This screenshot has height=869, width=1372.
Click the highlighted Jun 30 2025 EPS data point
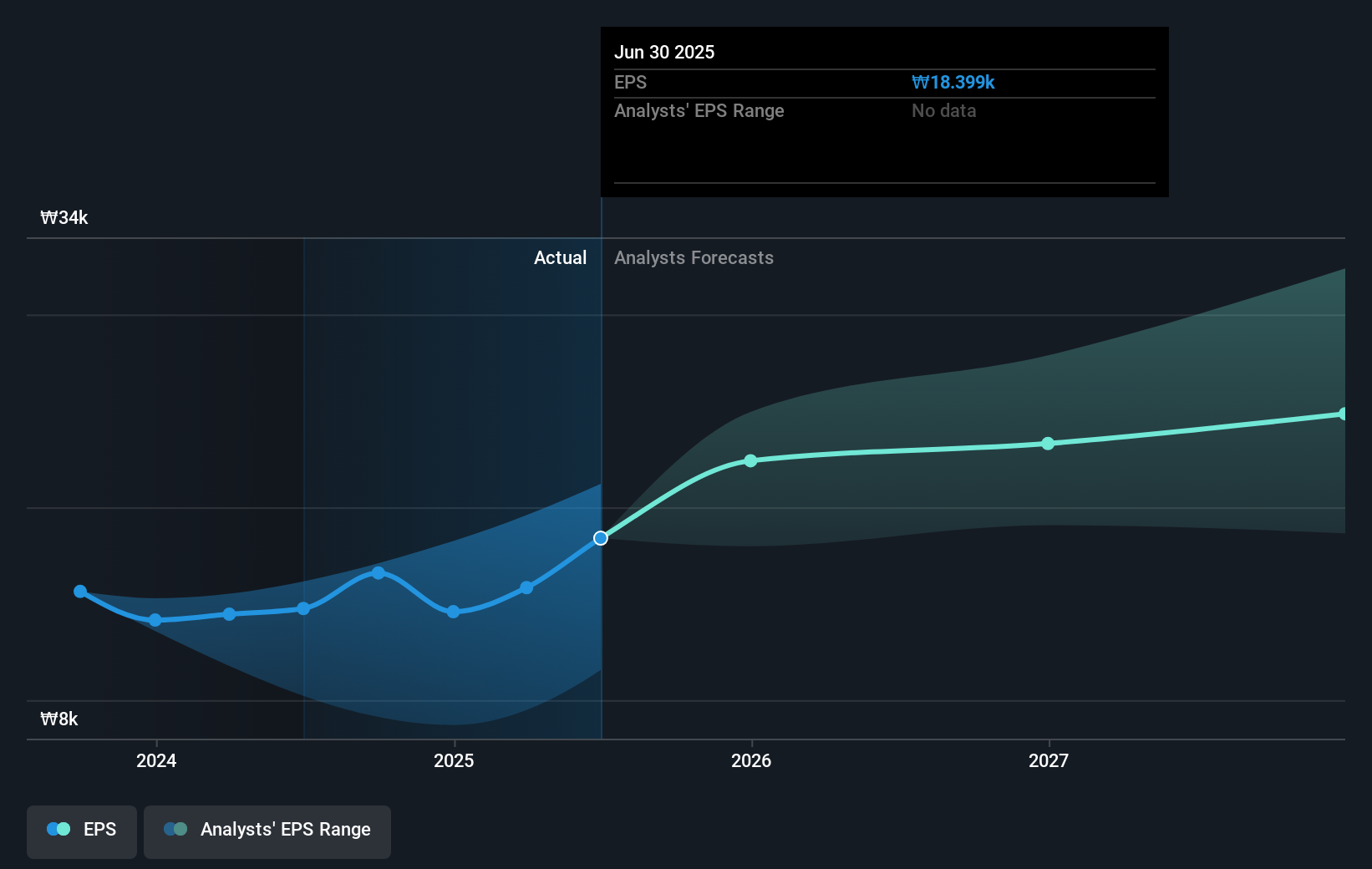(x=601, y=538)
